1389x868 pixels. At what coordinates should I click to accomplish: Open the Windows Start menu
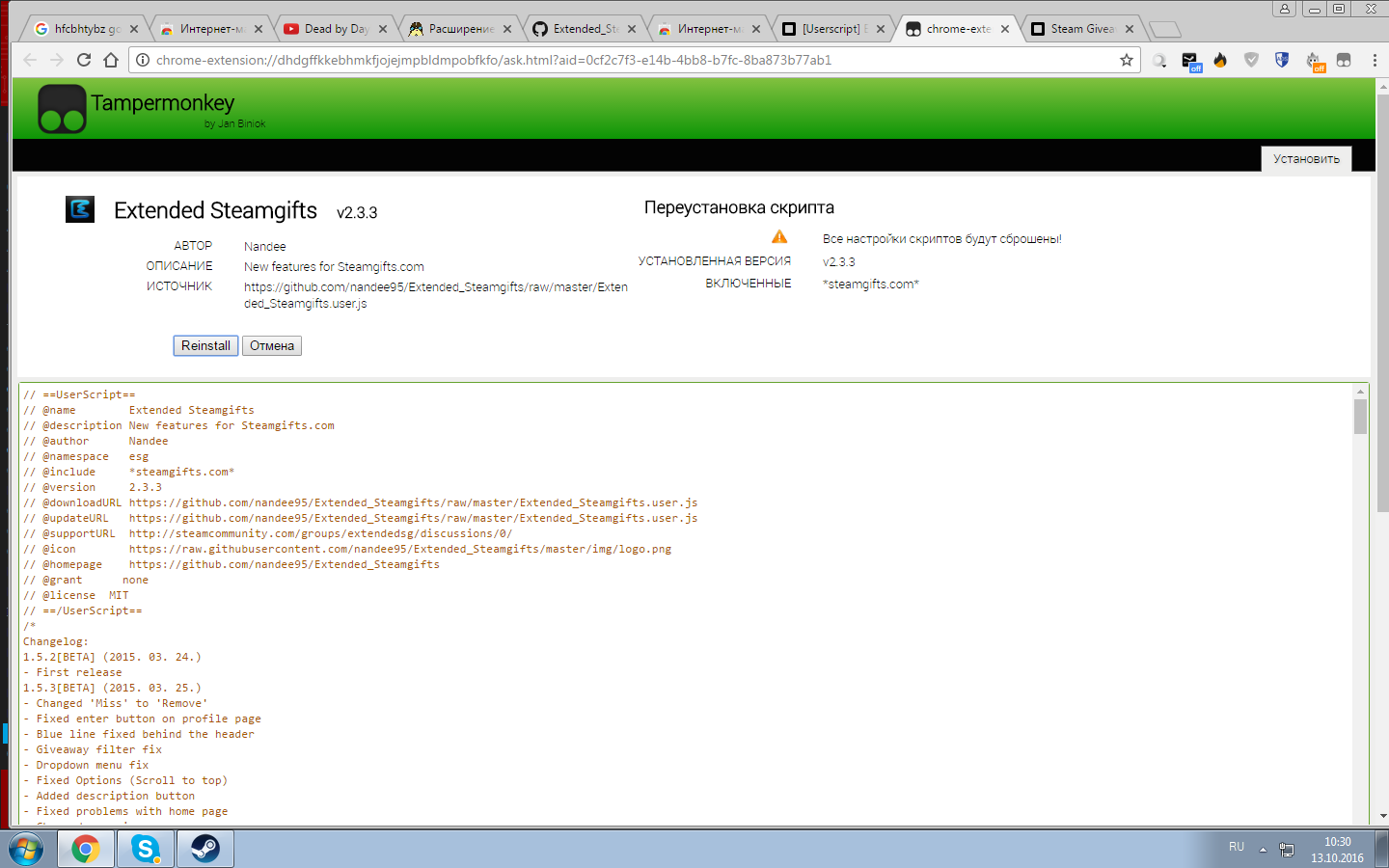coord(26,849)
